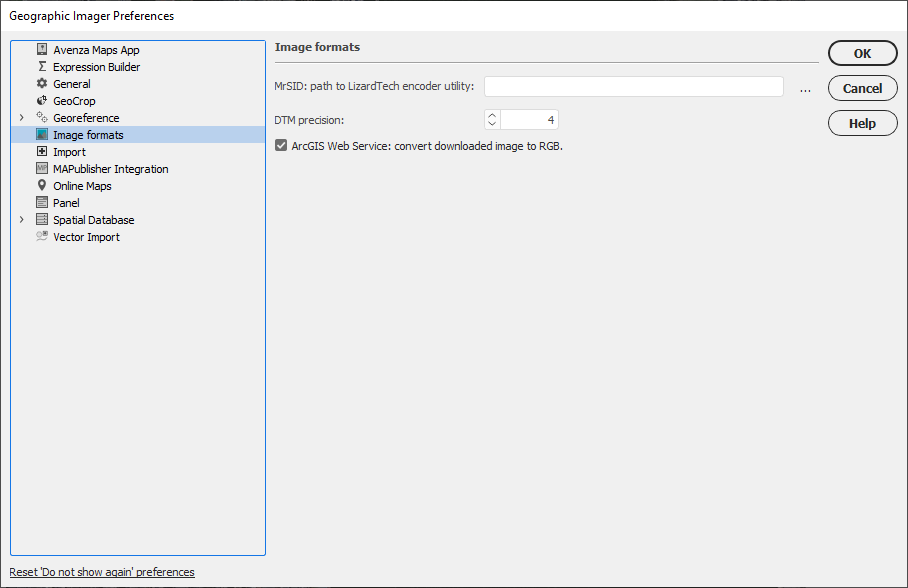
Task: Select the Vector Import icon
Action: pyautogui.click(x=41, y=236)
